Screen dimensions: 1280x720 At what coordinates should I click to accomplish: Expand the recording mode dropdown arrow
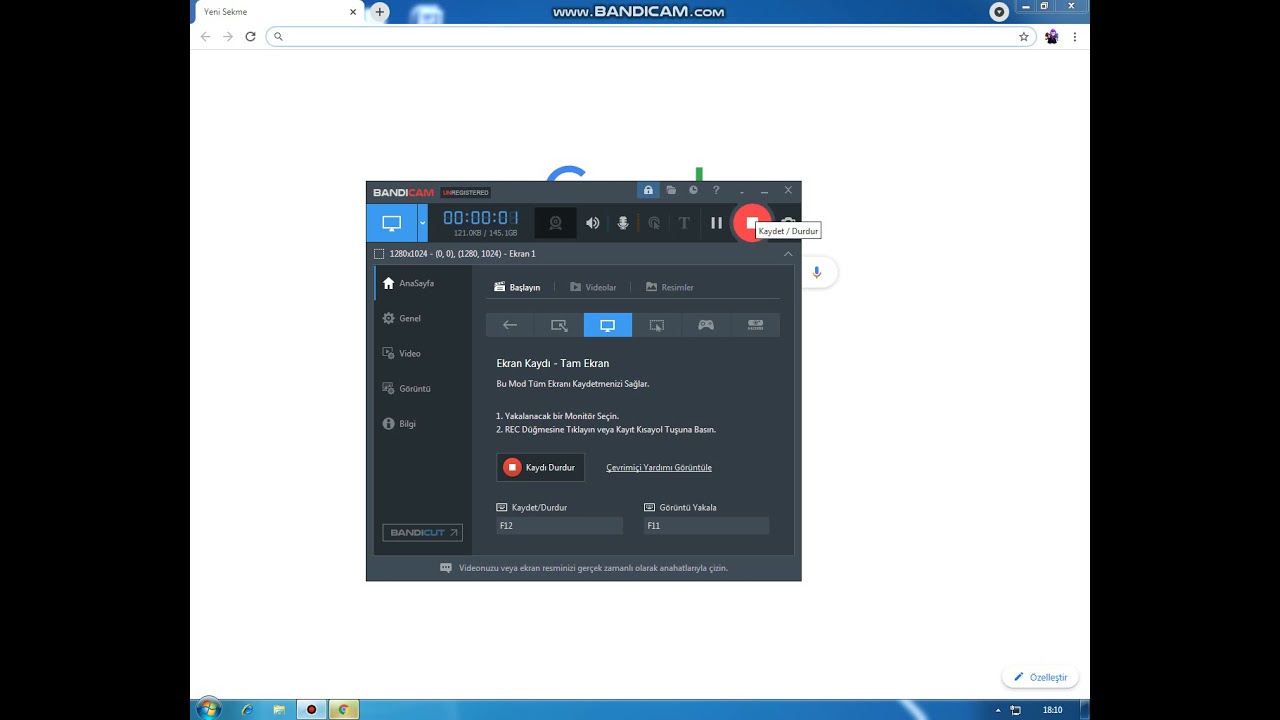[x=422, y=223]
